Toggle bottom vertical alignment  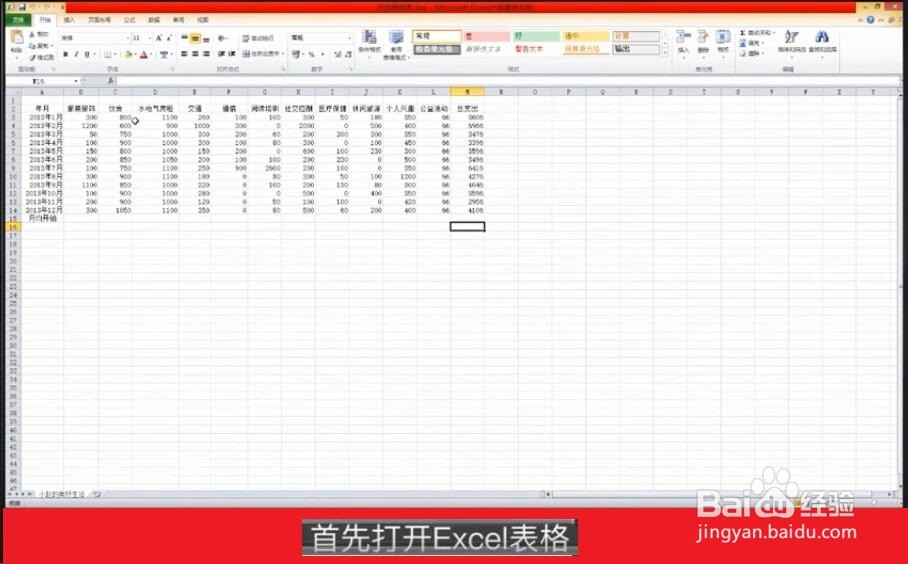206,38
